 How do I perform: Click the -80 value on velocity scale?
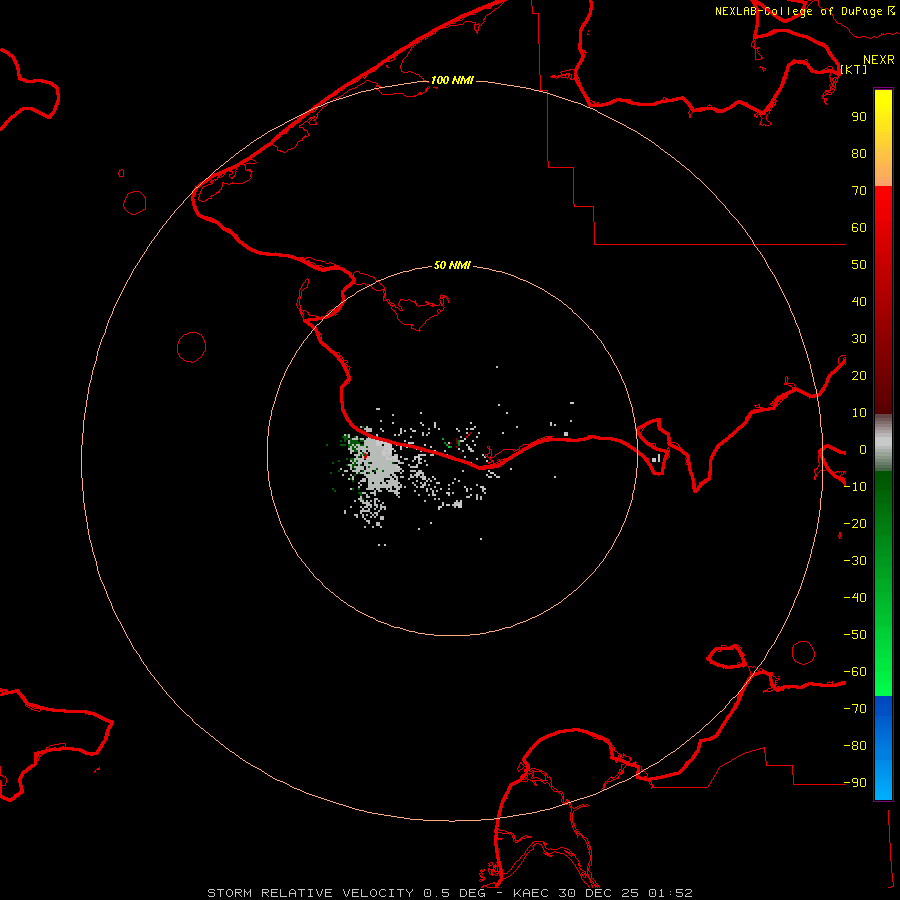[x=855, y=746]
